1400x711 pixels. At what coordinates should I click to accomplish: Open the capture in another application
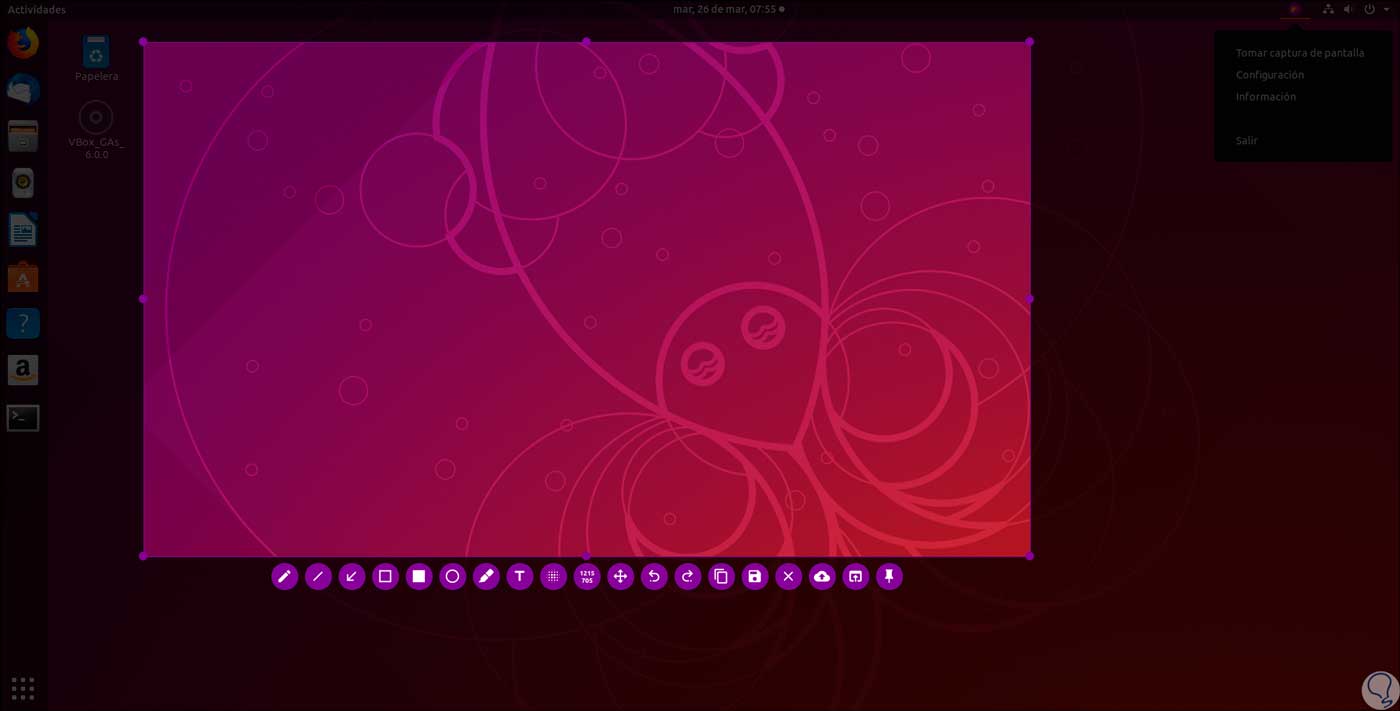pyautogui.click(x=856, y=576)
